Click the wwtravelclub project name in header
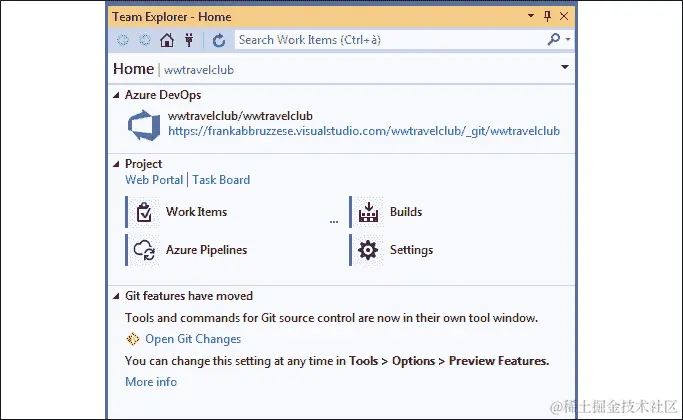The width and height of the screenshot is (683, 420). click(199, 70)
